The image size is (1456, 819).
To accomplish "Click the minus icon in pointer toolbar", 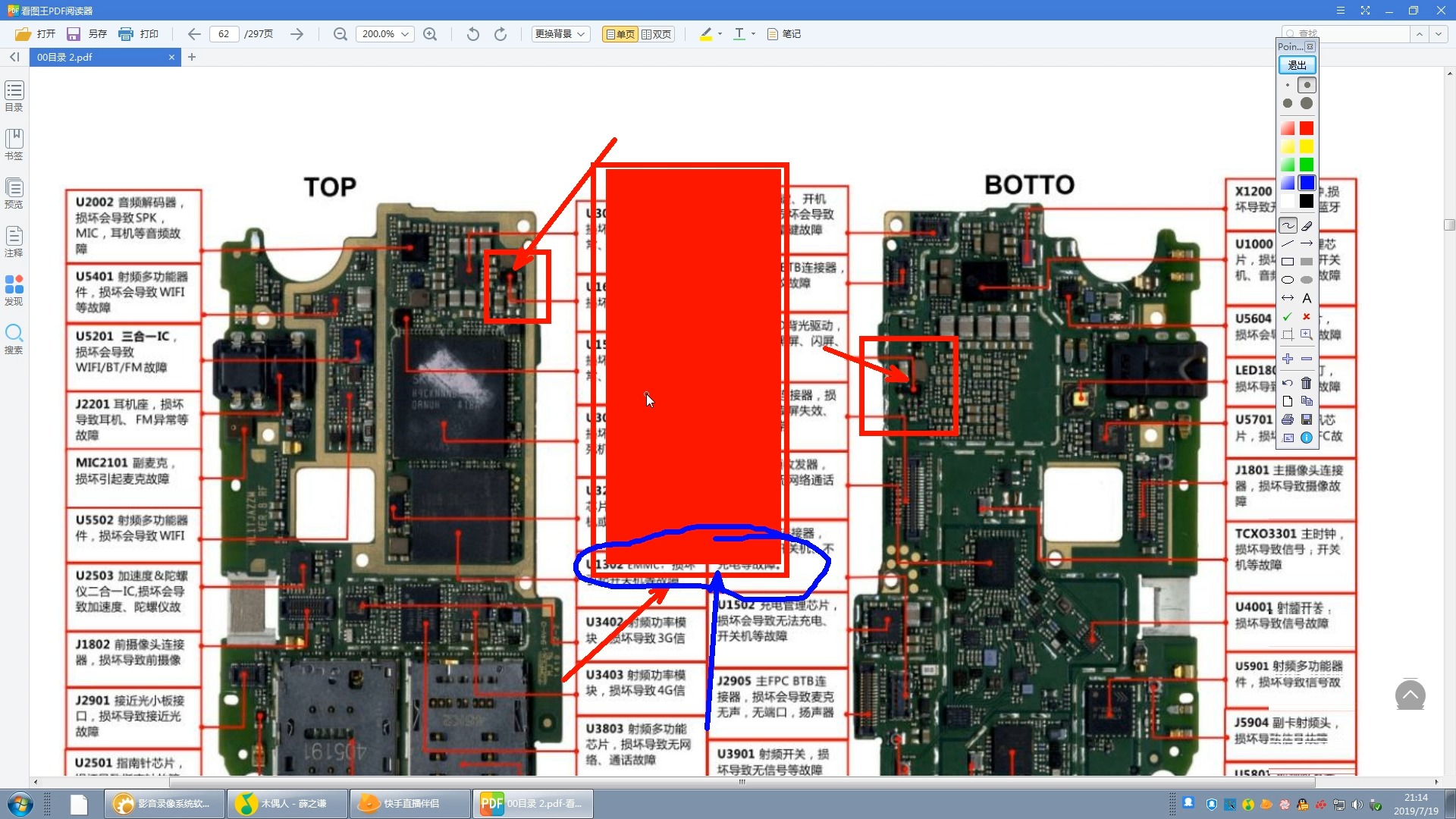I will (1307, 359).
